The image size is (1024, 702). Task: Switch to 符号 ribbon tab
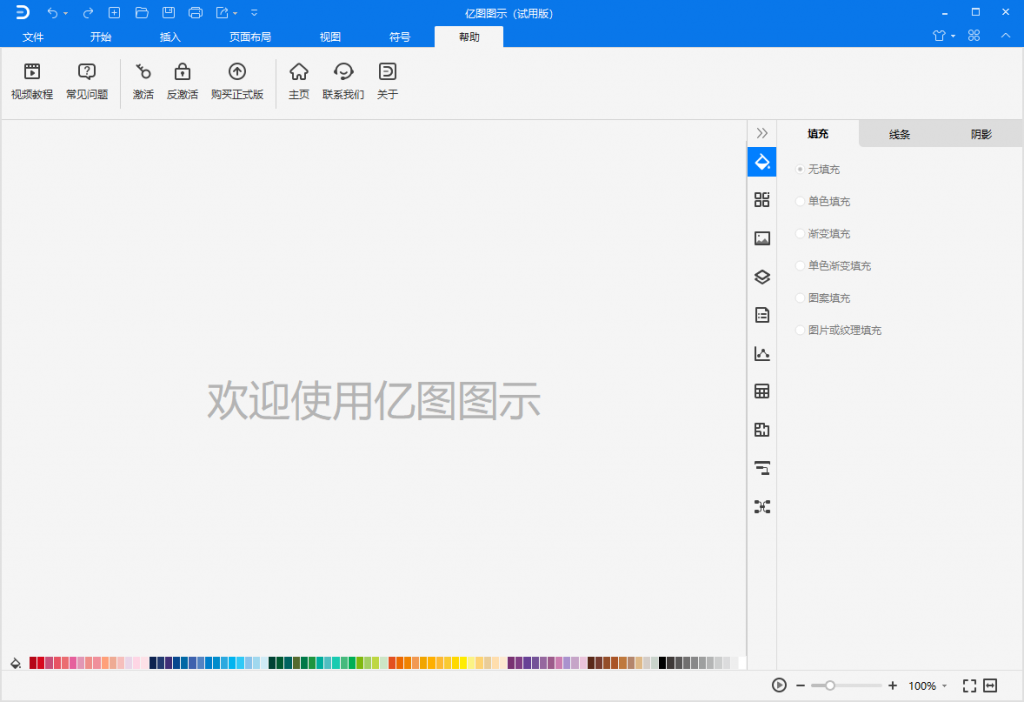pos(400,37)
